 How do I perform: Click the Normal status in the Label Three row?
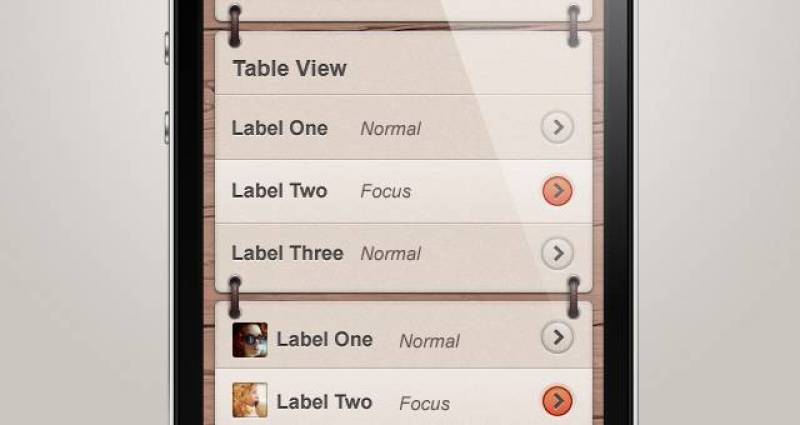click(x=390, y=254)
